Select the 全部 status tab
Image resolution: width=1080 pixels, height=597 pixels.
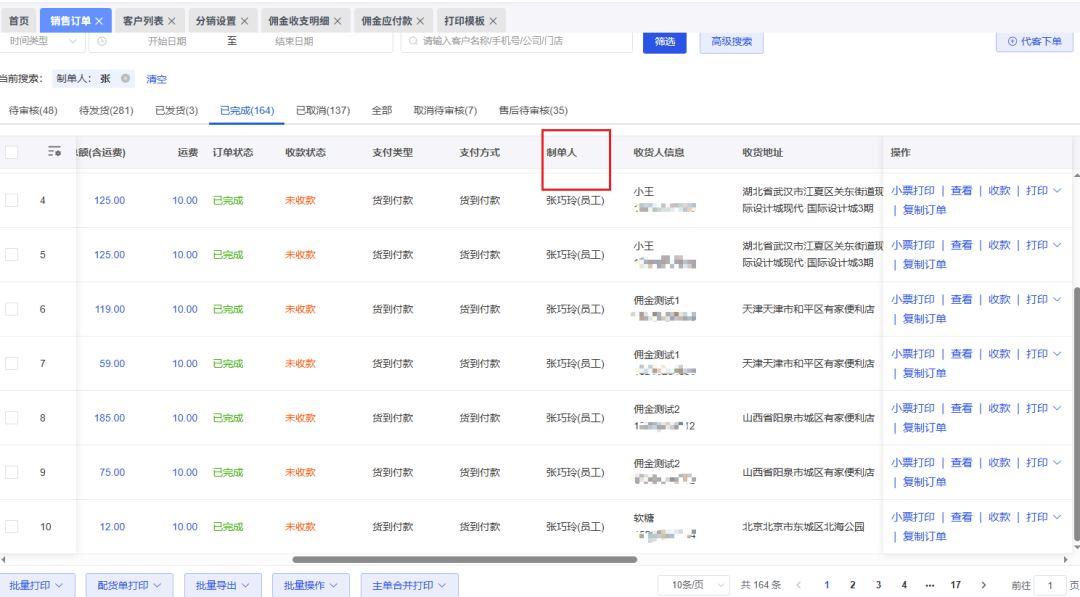[382, 110]
